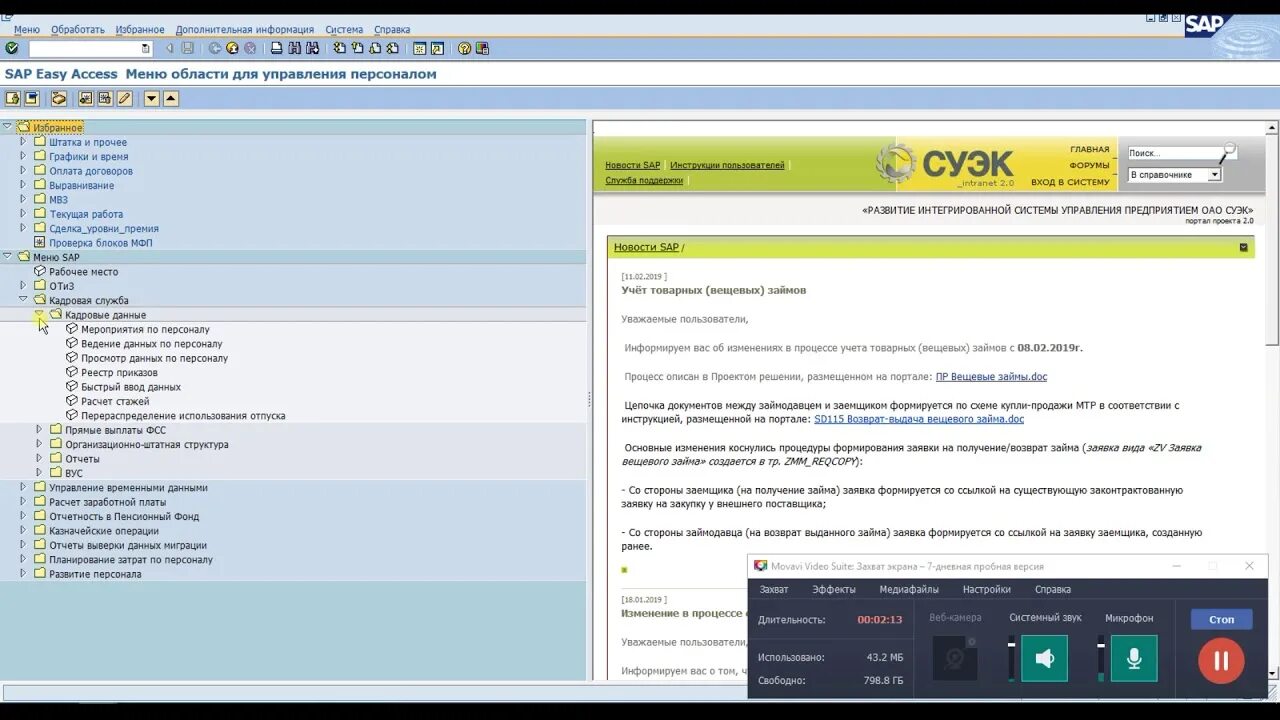This screenshot has height=720, width=1280.
Task: Open the Система menu
Action: [344, 29]
